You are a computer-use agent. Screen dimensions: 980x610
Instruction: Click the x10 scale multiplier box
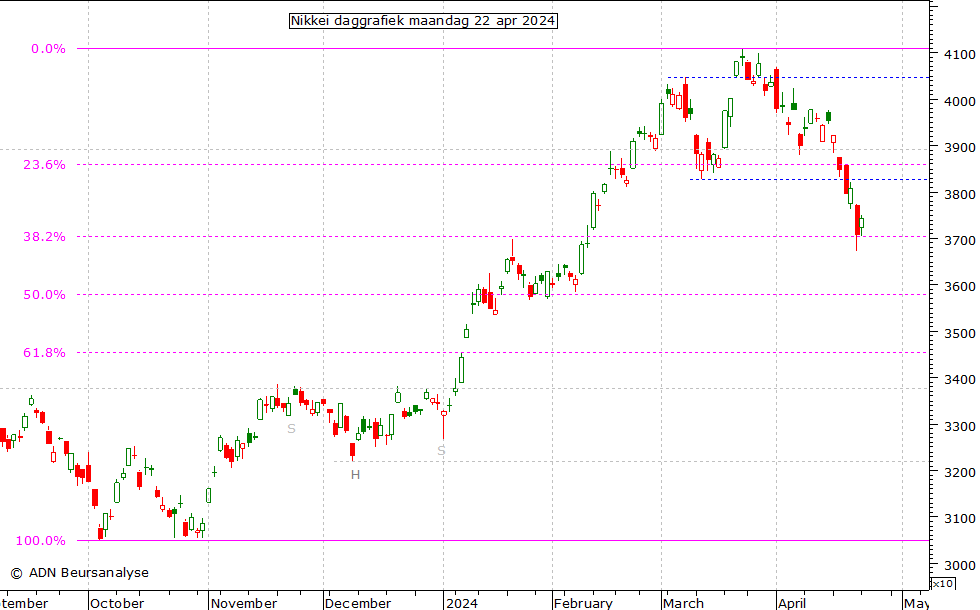tap(943, 584)
